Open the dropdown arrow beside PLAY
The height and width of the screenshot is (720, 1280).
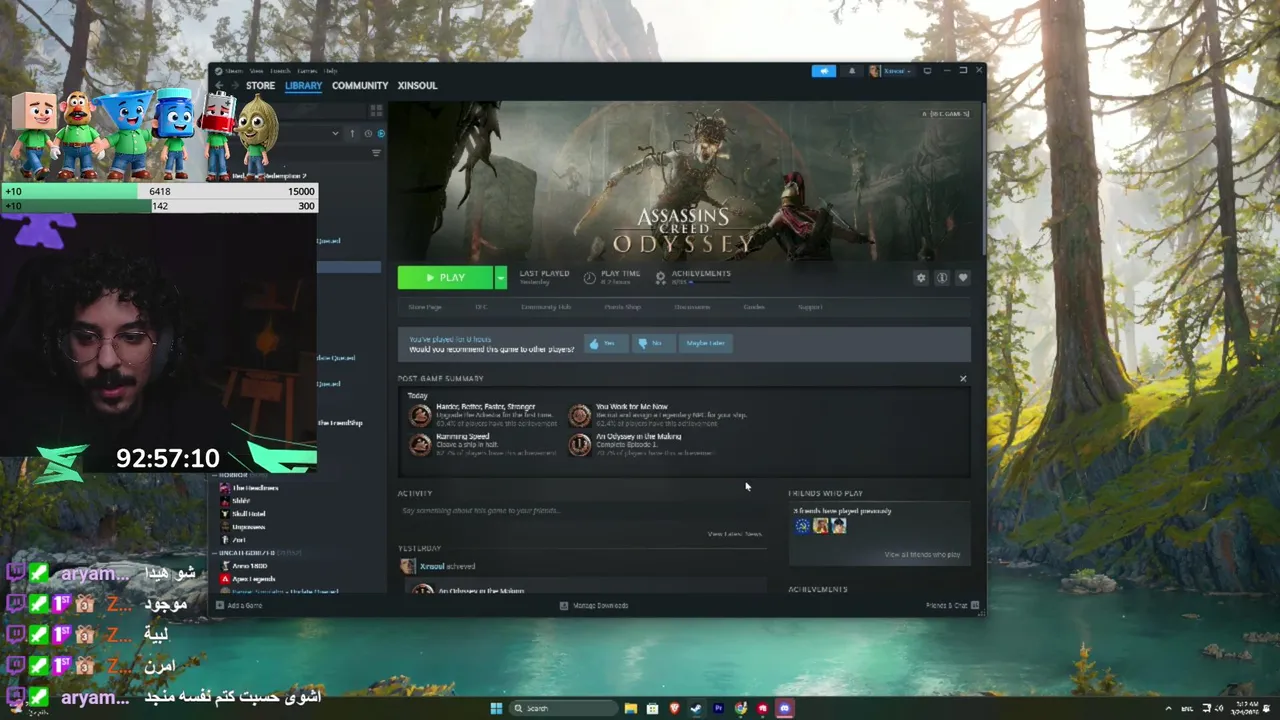501,277
